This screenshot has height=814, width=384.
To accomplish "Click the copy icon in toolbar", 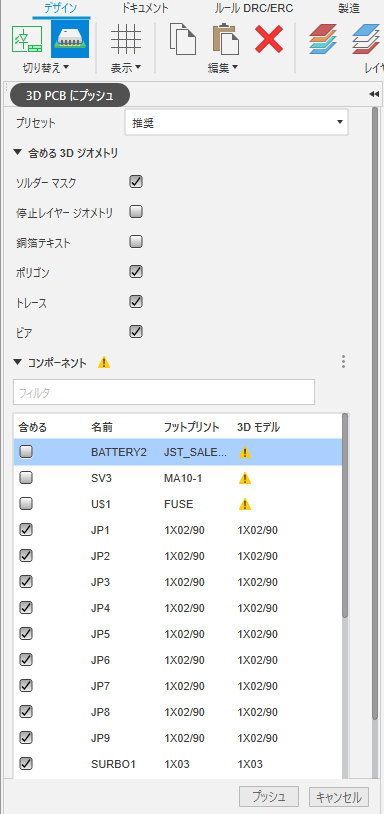I will [184, 39].
